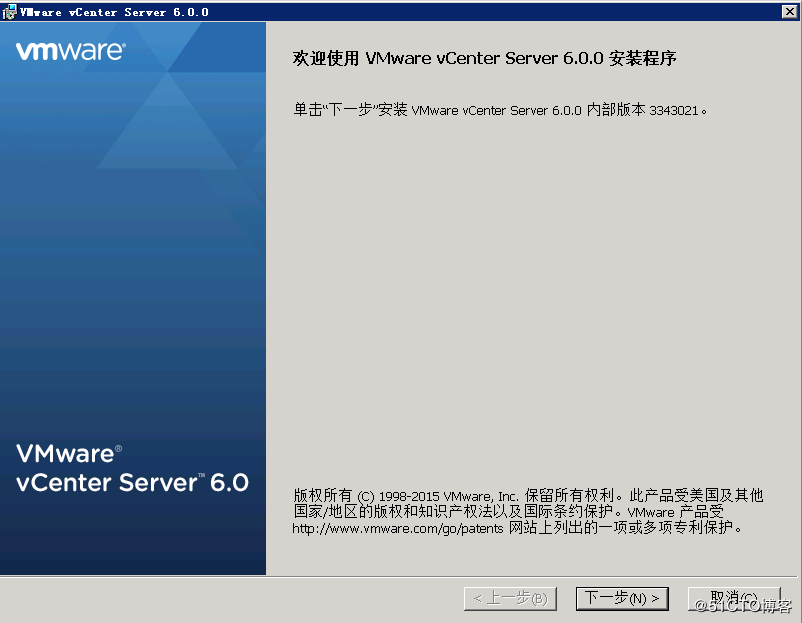Click the white content area of the wizard
Screen dimensions: 802x623
click(x=530, y=300)
